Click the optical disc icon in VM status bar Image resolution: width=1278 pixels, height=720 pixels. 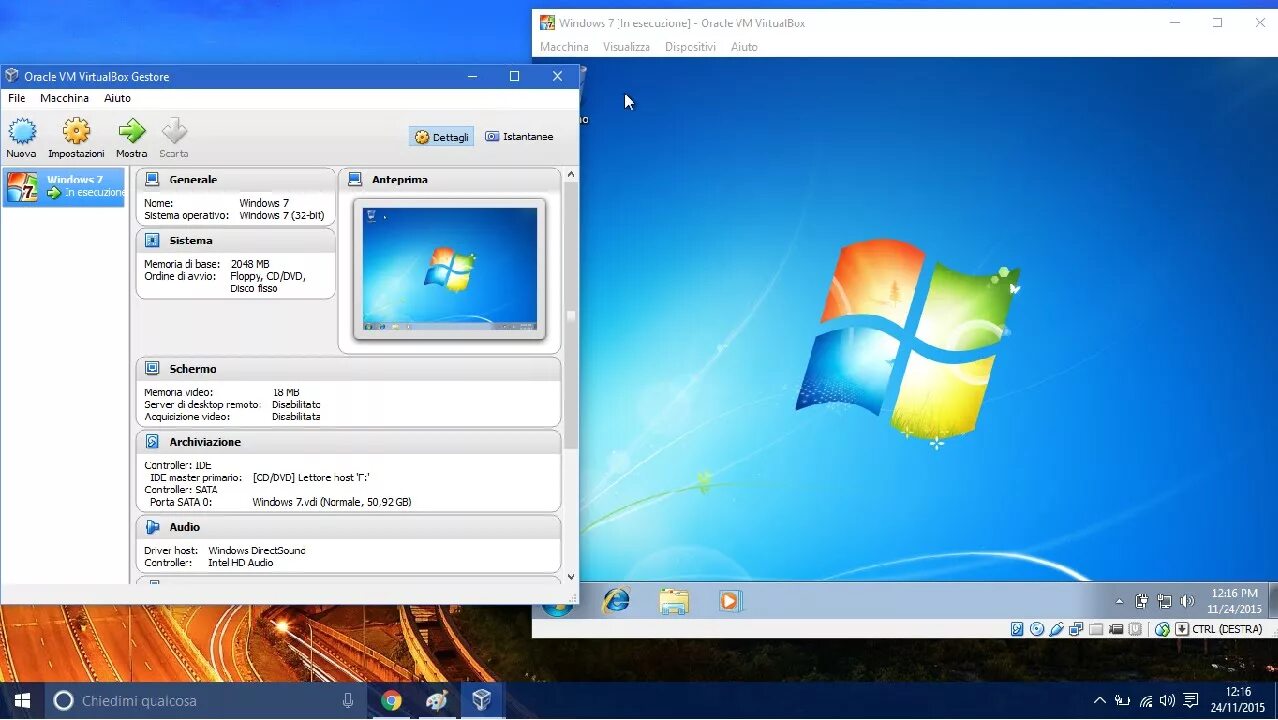coord(1037,629)
